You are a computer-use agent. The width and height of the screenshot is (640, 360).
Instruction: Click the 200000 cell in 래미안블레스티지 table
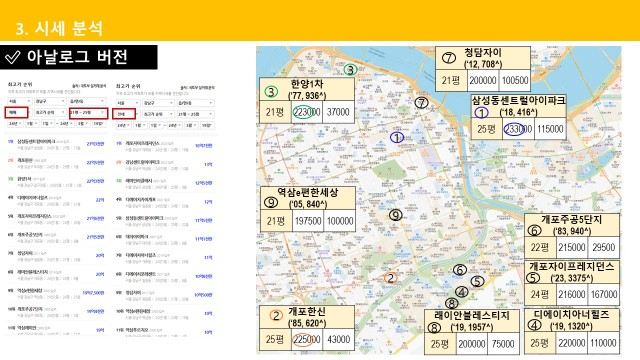pos(471,344)
